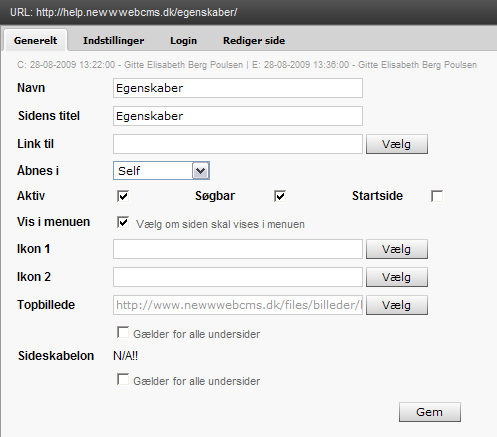
Task: Open the Indstillinger tab
Action: coord(113,40)
